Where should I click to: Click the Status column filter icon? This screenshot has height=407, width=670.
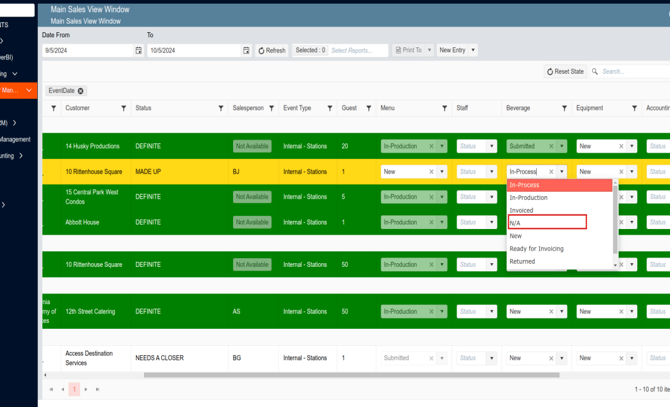(221, 108)
